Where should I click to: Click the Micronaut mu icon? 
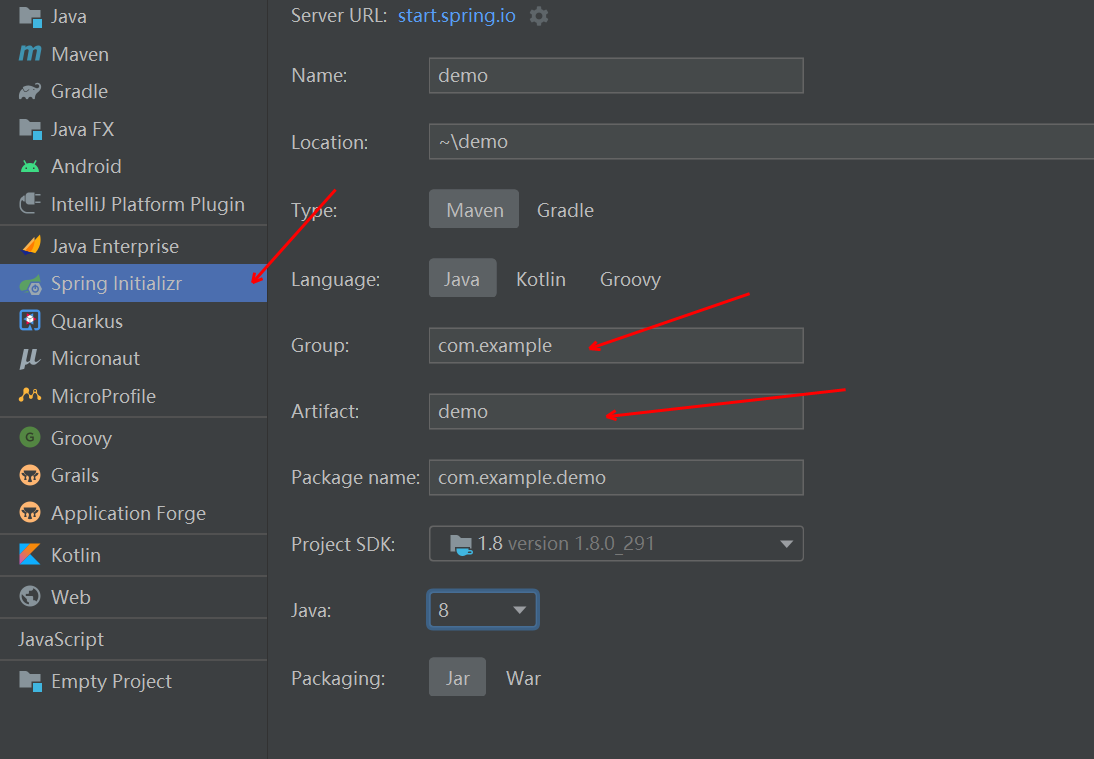pyautogui.click(x=30, y=359)
